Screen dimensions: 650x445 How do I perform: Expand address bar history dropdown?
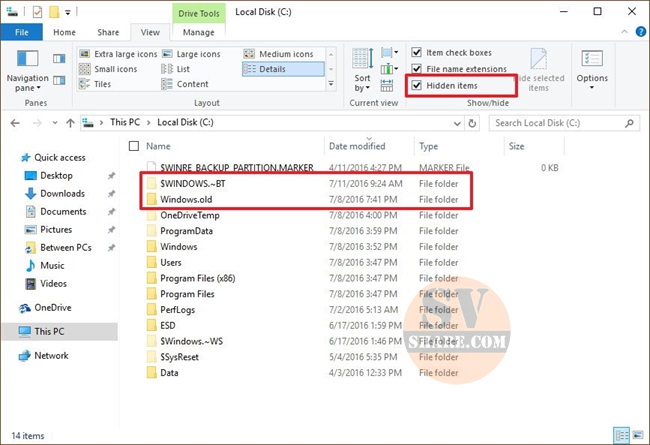tap(457, 123)
